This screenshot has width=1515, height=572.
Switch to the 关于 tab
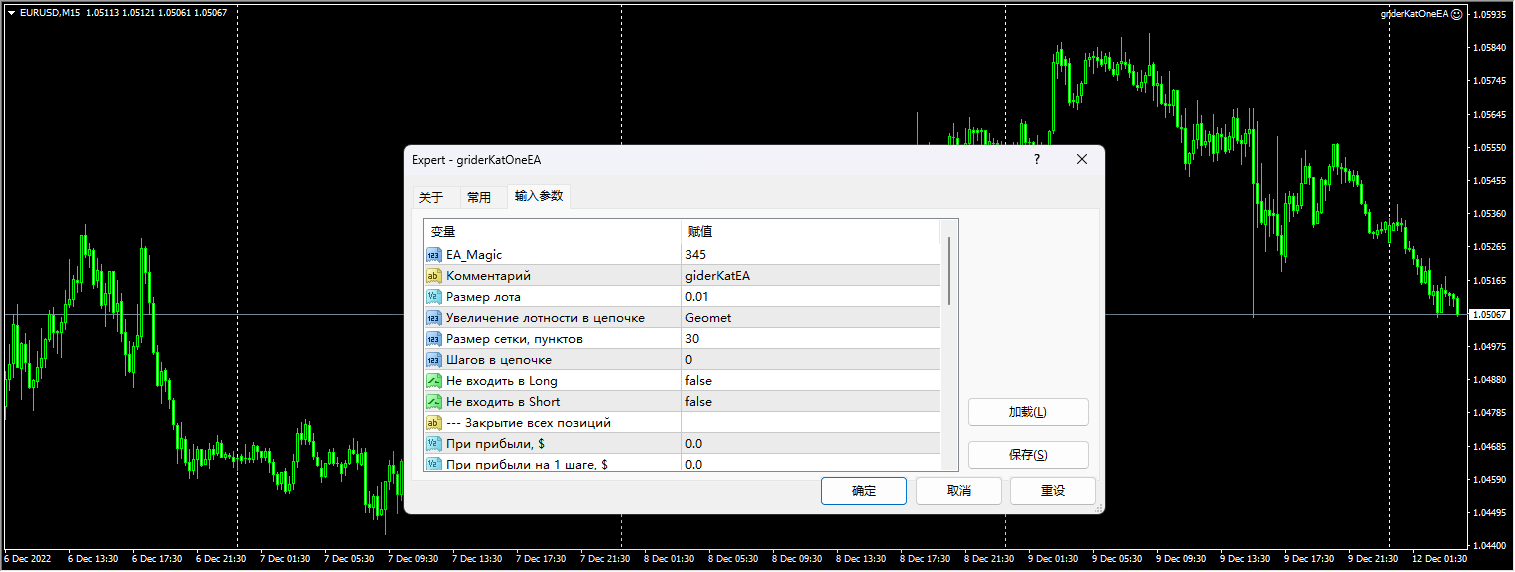pos(430,197)
